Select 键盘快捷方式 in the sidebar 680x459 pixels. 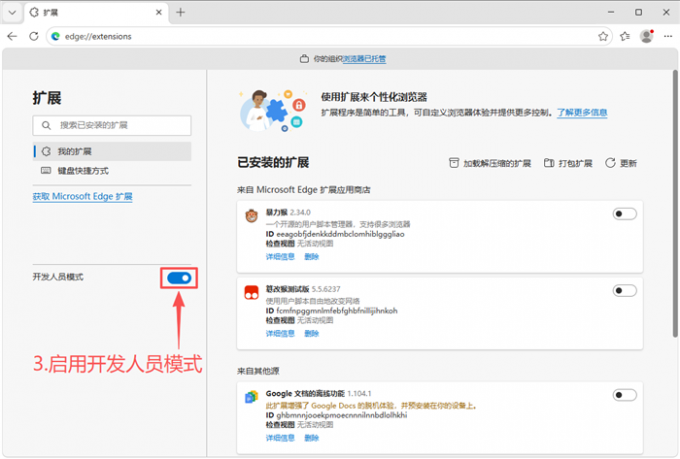tap(112, 171)
